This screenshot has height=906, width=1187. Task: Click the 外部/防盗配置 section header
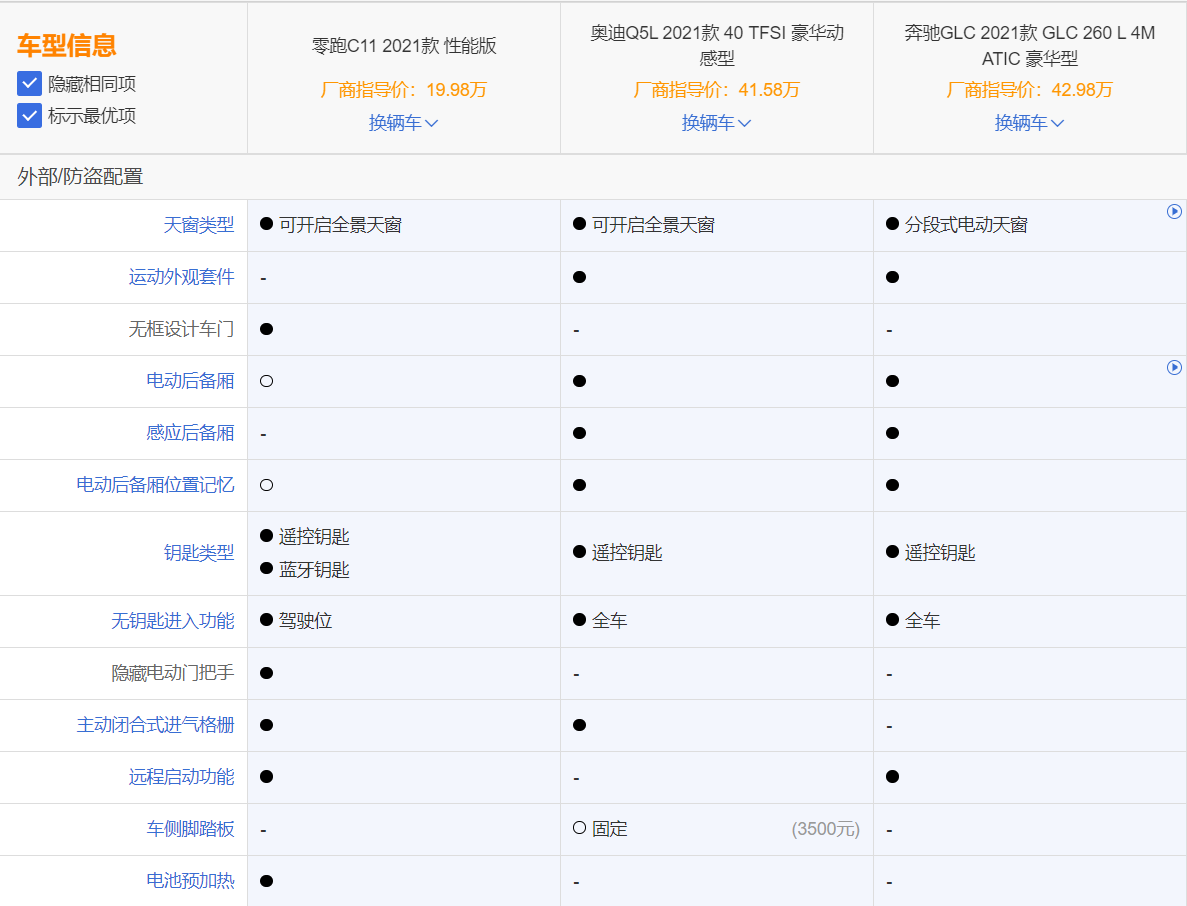pyautogui.click(x=80, y=177)
